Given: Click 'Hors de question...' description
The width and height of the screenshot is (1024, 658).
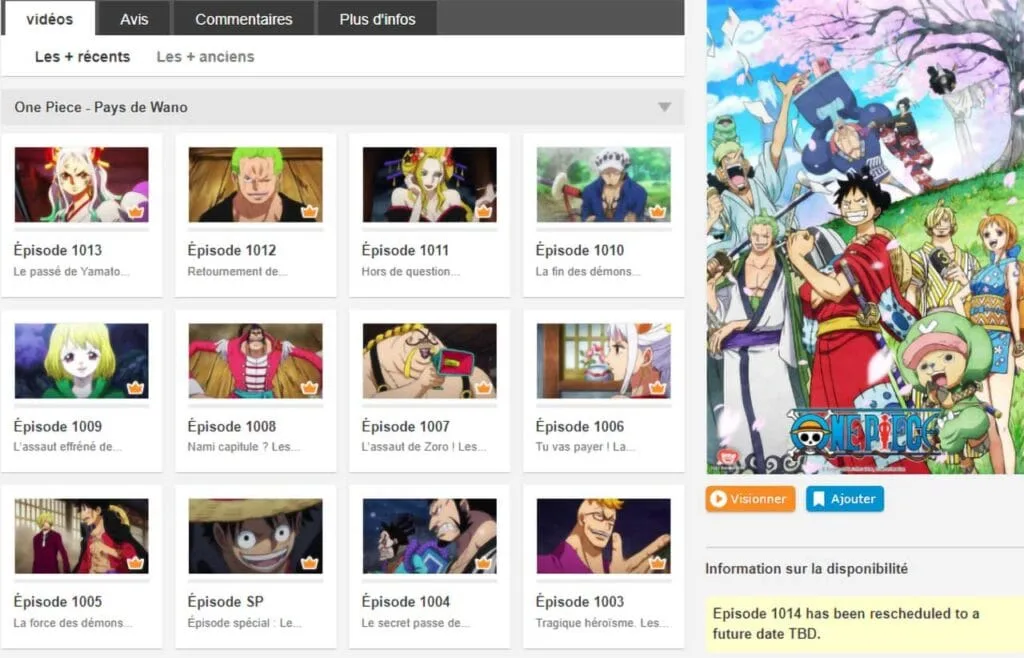Looking at the screenshot, I should coord(410,272).
